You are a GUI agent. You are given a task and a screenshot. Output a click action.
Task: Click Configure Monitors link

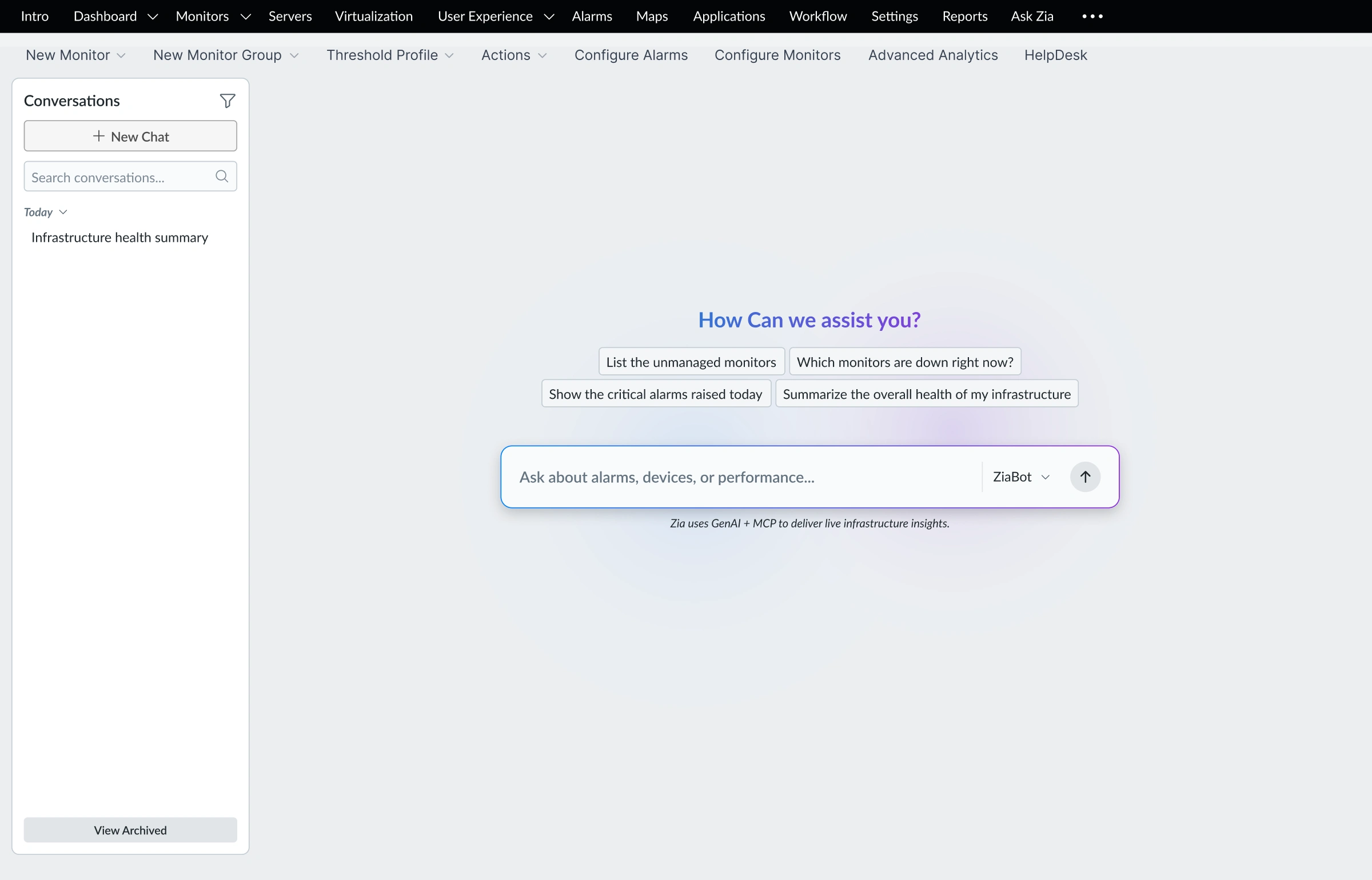pos(777,55)
